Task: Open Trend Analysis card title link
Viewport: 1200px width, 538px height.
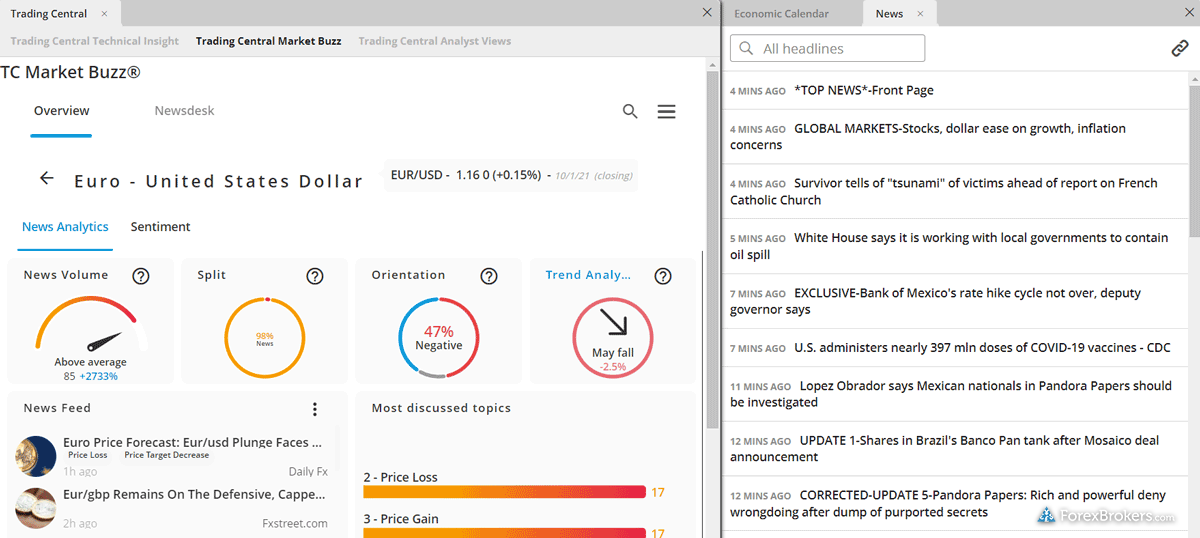Action: [x=588, y=275]
